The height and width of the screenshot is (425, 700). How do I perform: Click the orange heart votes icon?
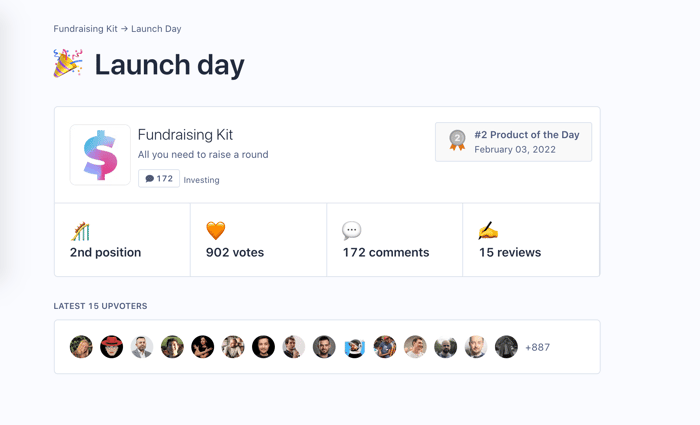pos(216,231)
